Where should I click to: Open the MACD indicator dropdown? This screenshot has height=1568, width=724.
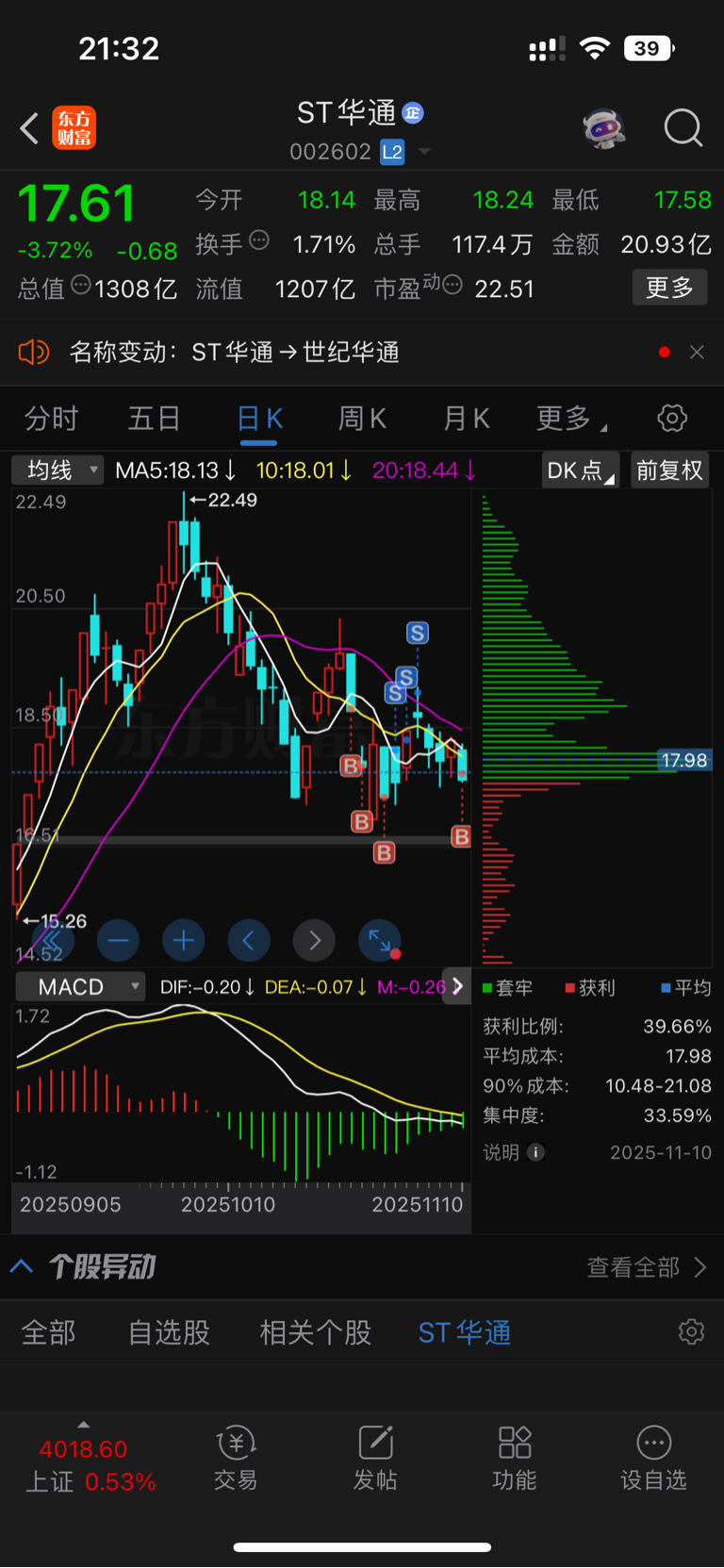coord(80,986)
